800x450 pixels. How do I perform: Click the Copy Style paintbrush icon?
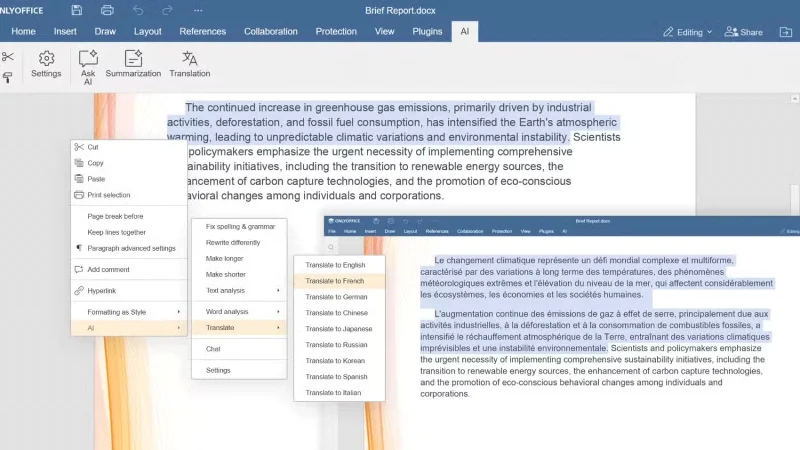pos(8,78)
